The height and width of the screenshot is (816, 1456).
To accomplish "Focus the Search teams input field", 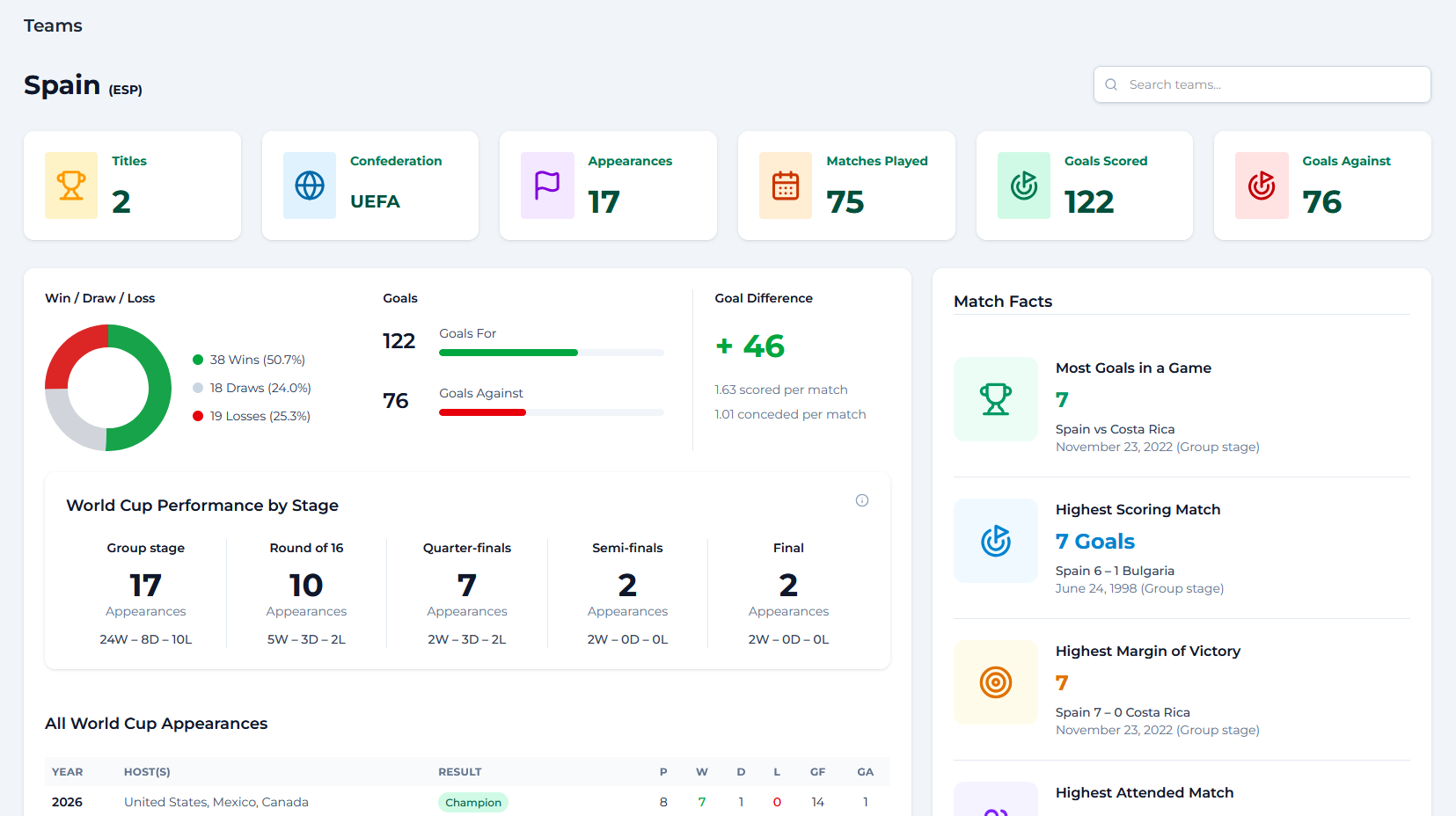I will coord(1262,84).
